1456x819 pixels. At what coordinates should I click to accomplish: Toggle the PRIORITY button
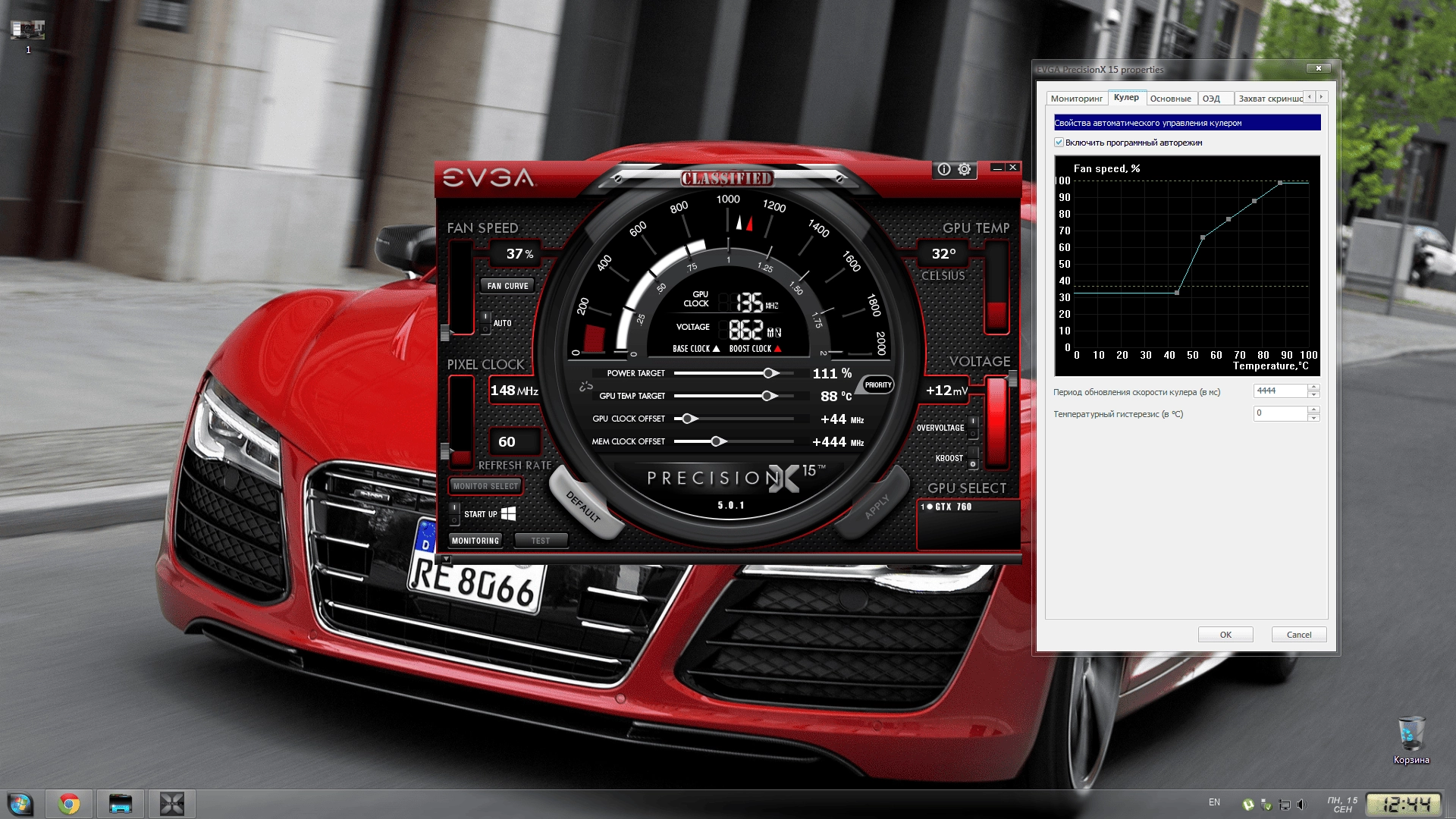click(x=878, y=384)
